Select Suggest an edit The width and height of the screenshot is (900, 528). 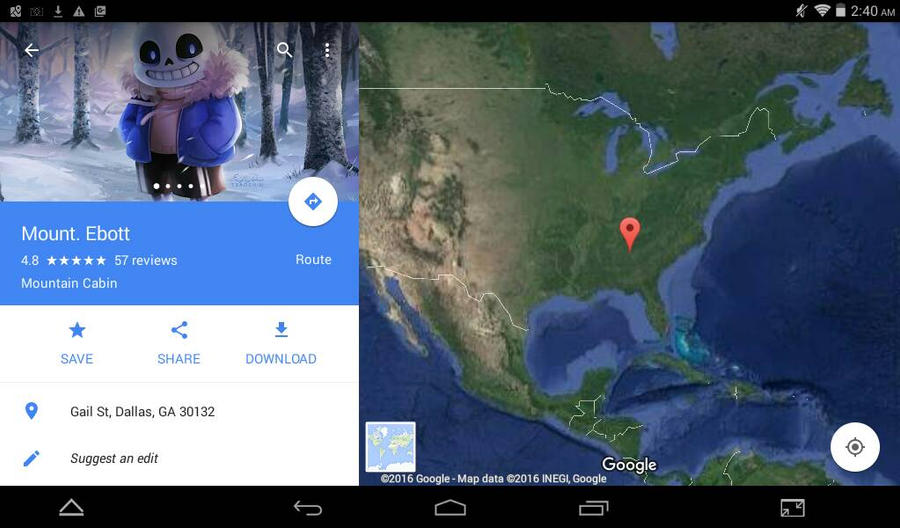[x=114, y=459]
